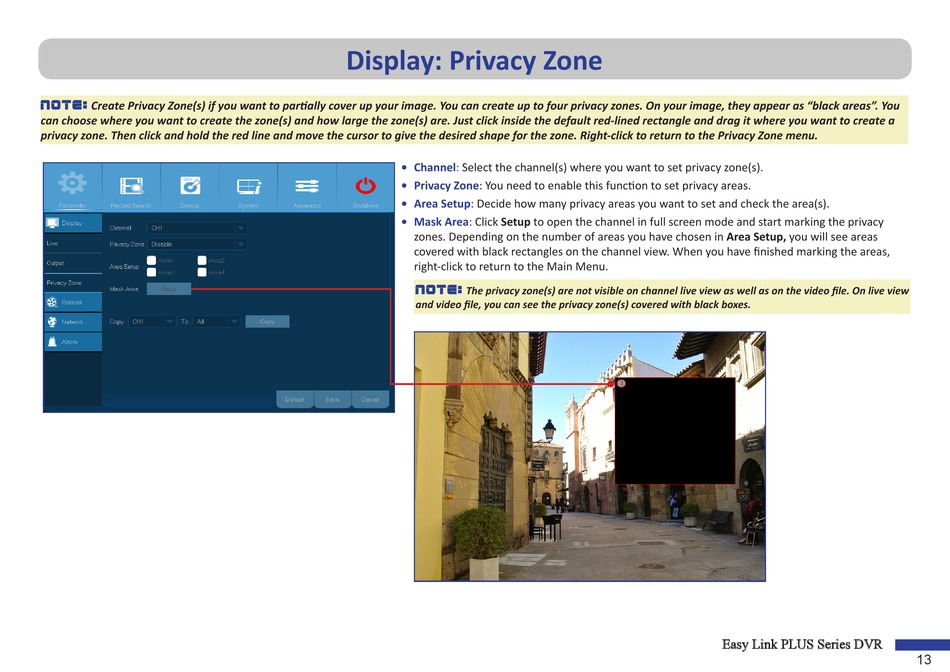This screenshot has height=672, width=950.
Task: Click the Cancel button
Action: tap(370, 399)
